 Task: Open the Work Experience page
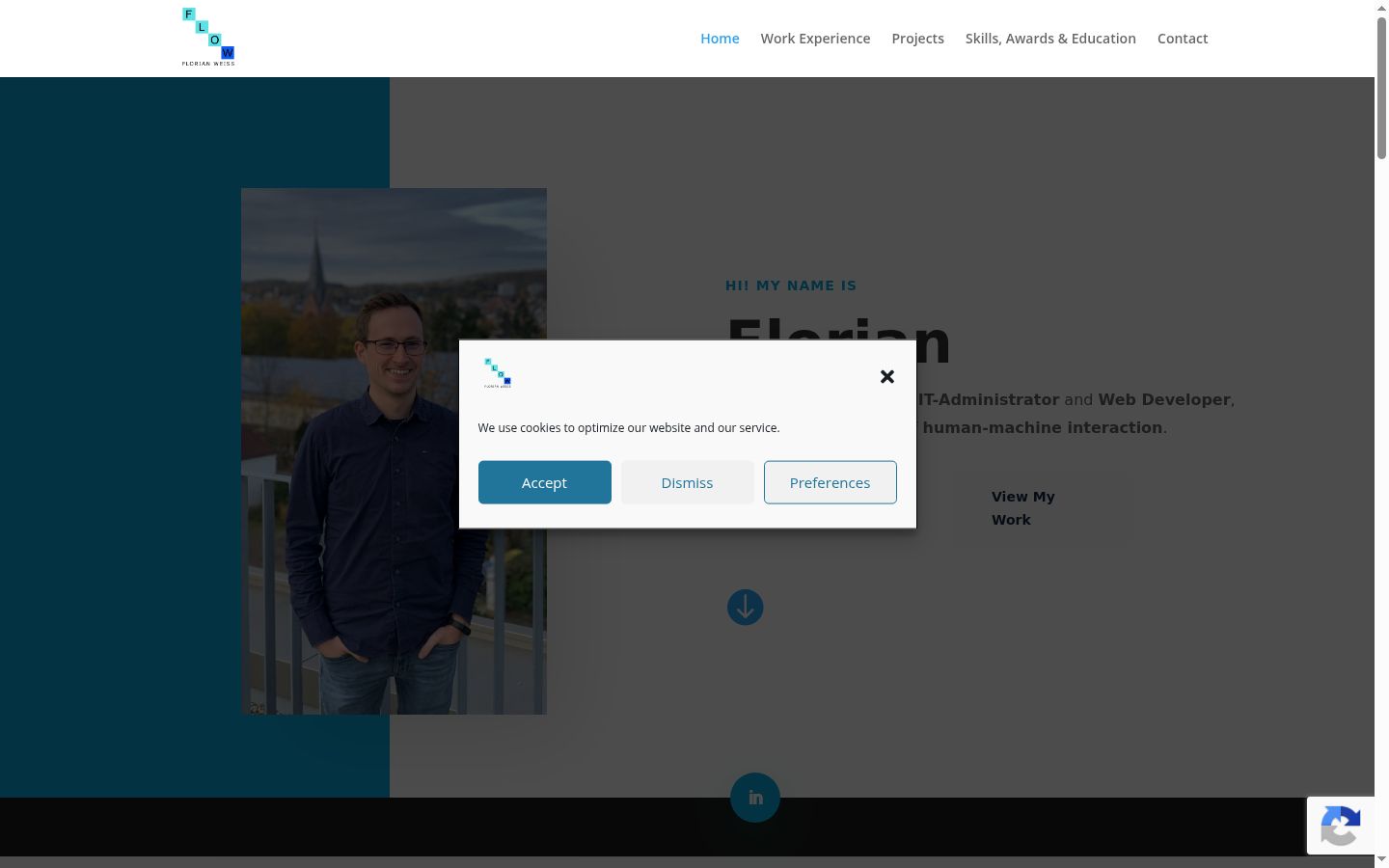coord(815,39)
